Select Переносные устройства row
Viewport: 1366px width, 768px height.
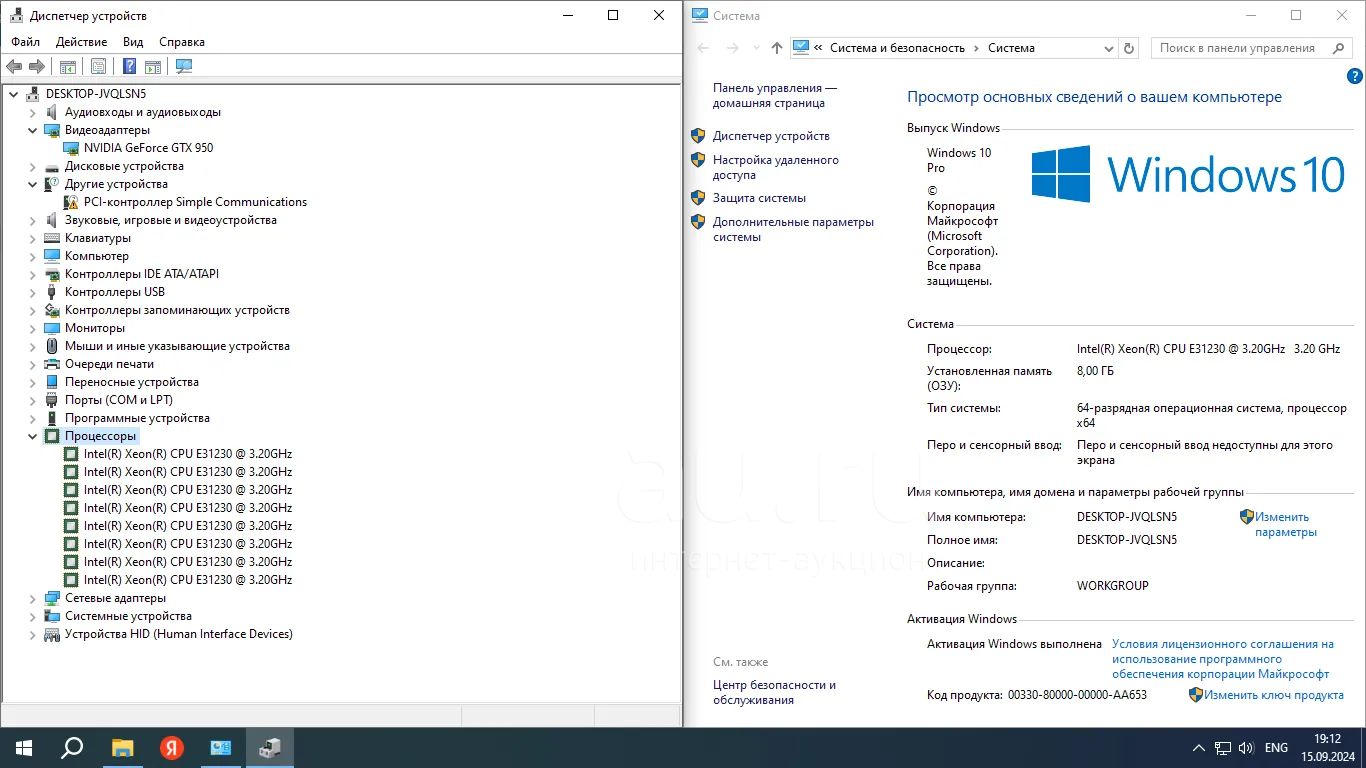131,382
